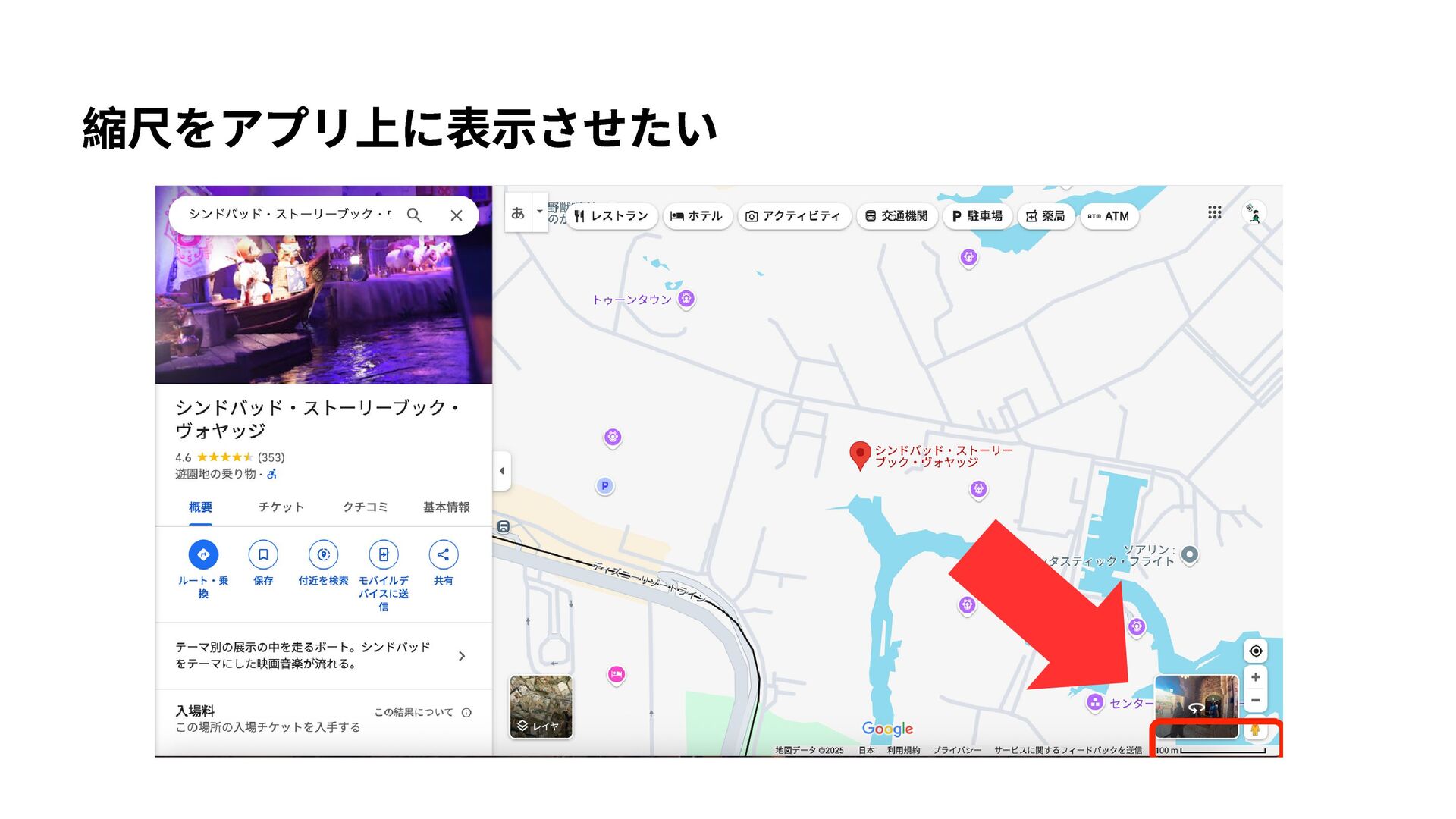
Task: Click the 100 m scale bar
Action: pyautogui.click(x=1211, y=751)
